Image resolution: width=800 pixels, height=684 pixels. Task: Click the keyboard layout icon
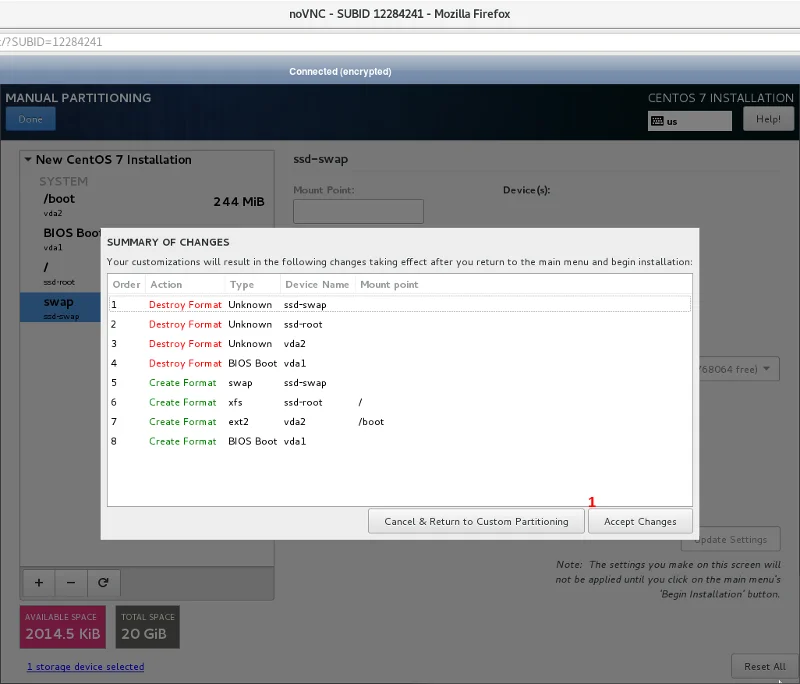point(658,121)
